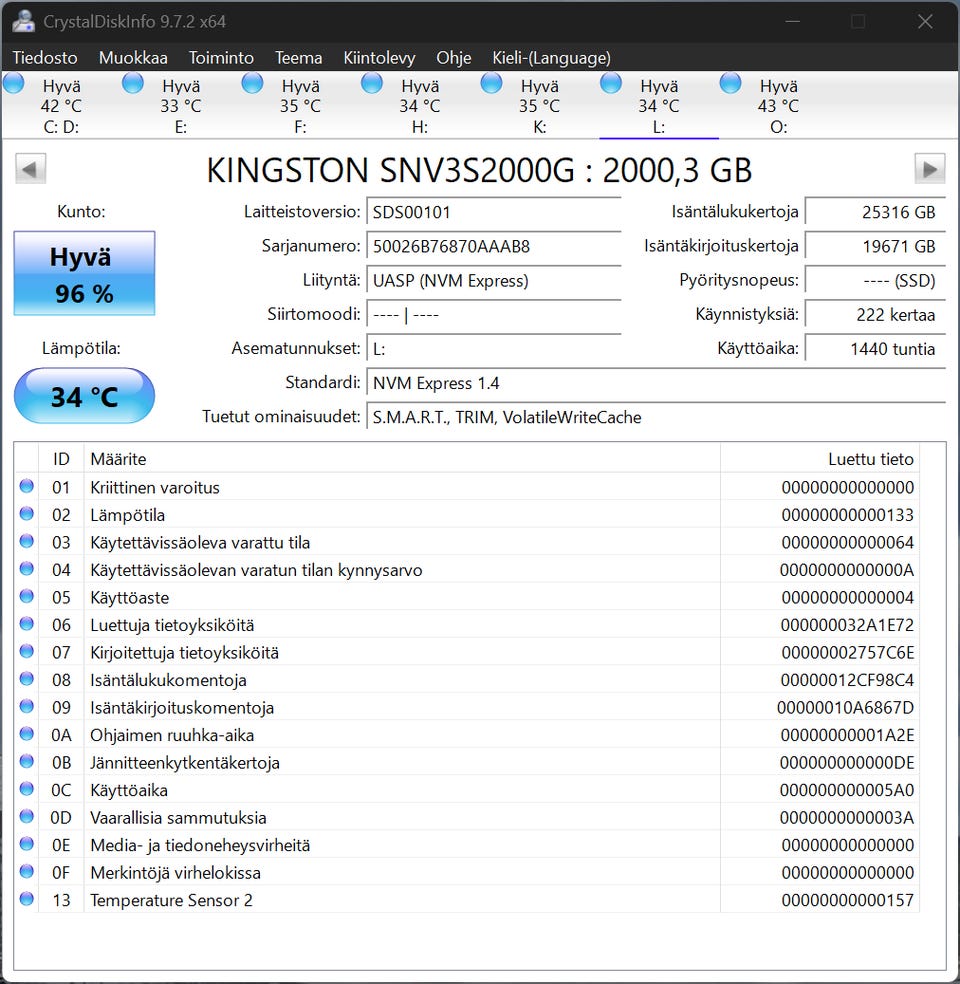
Task: Click the CrystalDiskInfo app icon in title bar
Action: pos(23,20)
